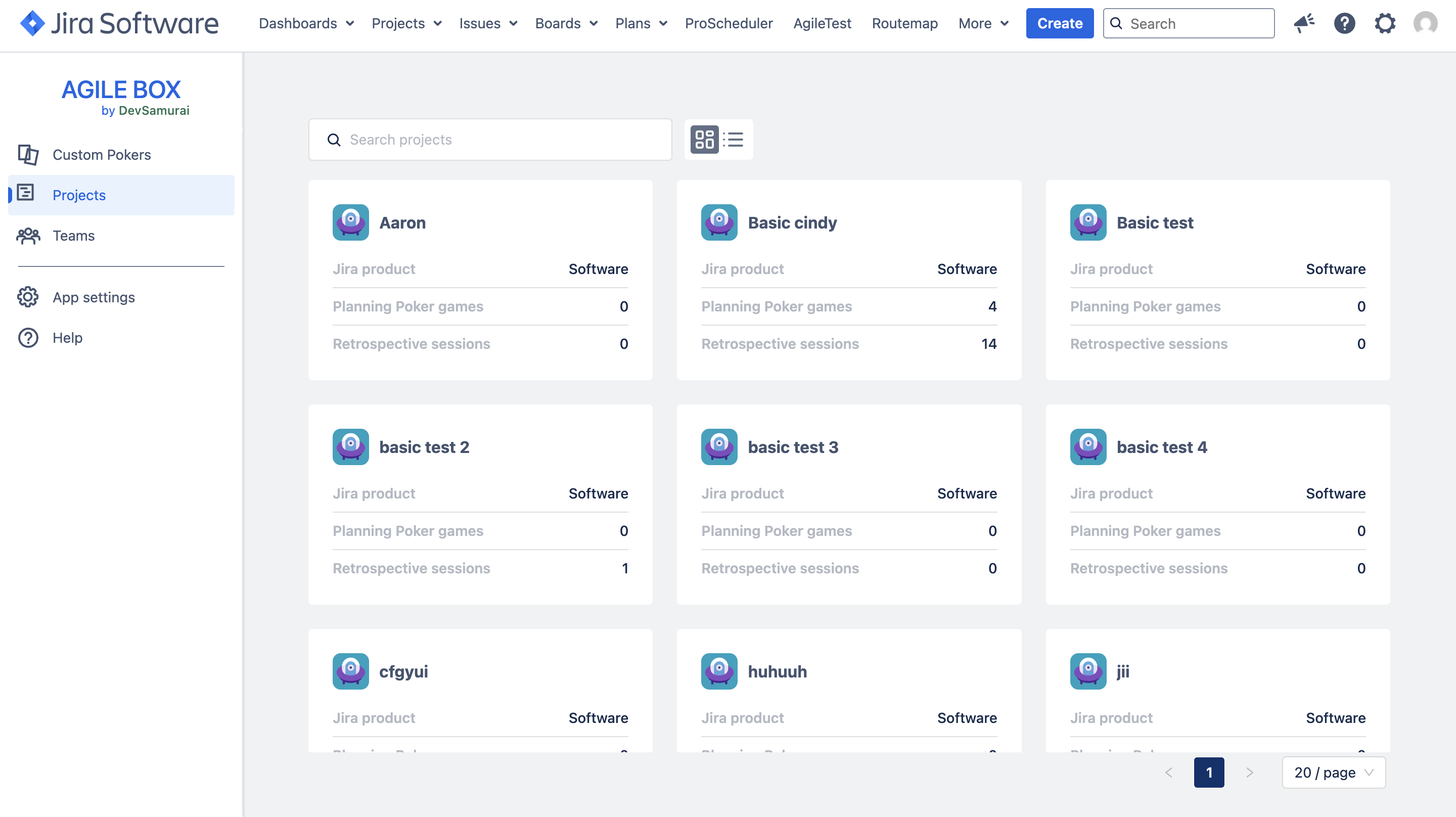This screenshot has width=1456, height=817.
Task: Open Jira administration gear icon
Action: [x=1385, y=23]
